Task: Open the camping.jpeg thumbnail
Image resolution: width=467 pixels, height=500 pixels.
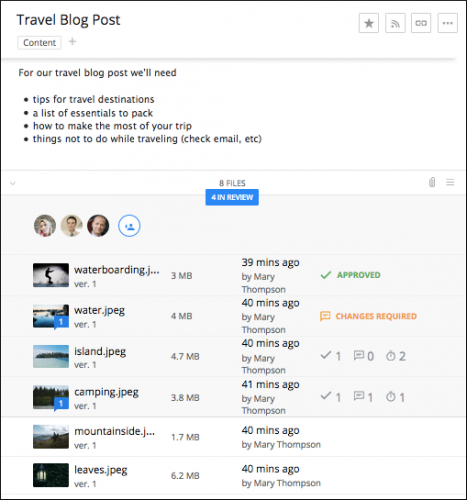Action: [51, 397]
